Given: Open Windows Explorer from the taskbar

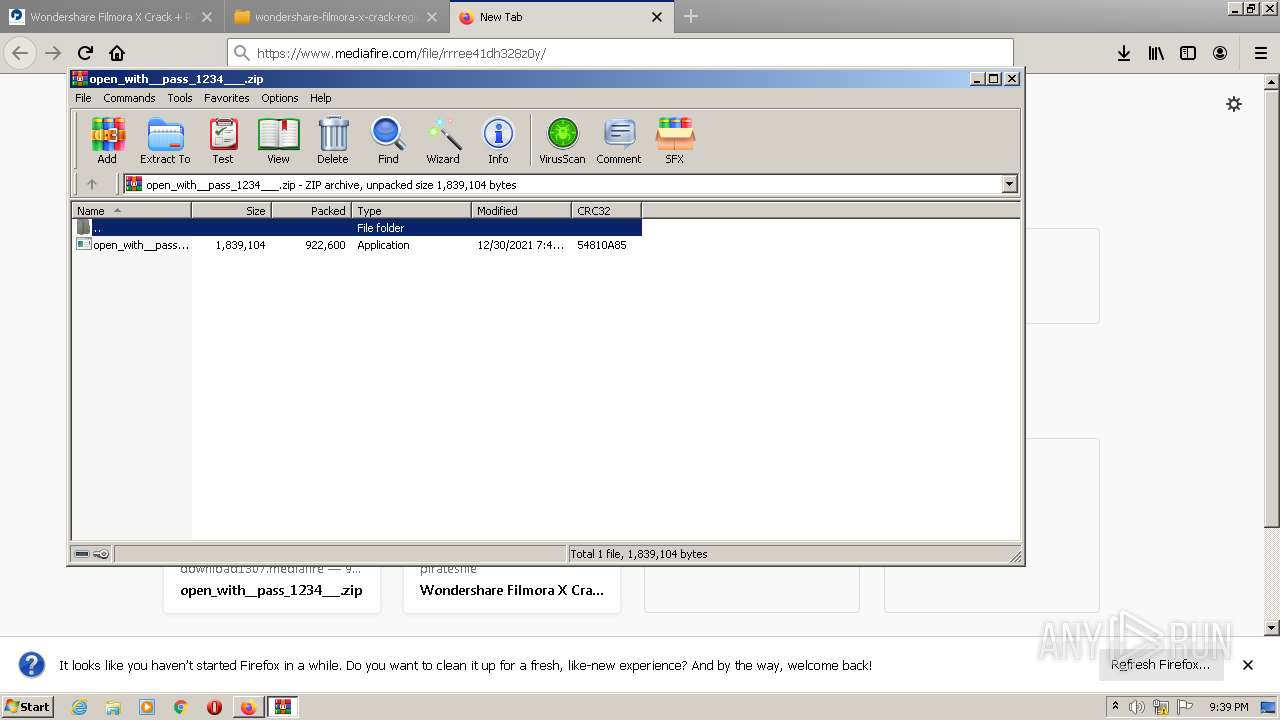Looking at the screenshot, I should tap(113, 707).
